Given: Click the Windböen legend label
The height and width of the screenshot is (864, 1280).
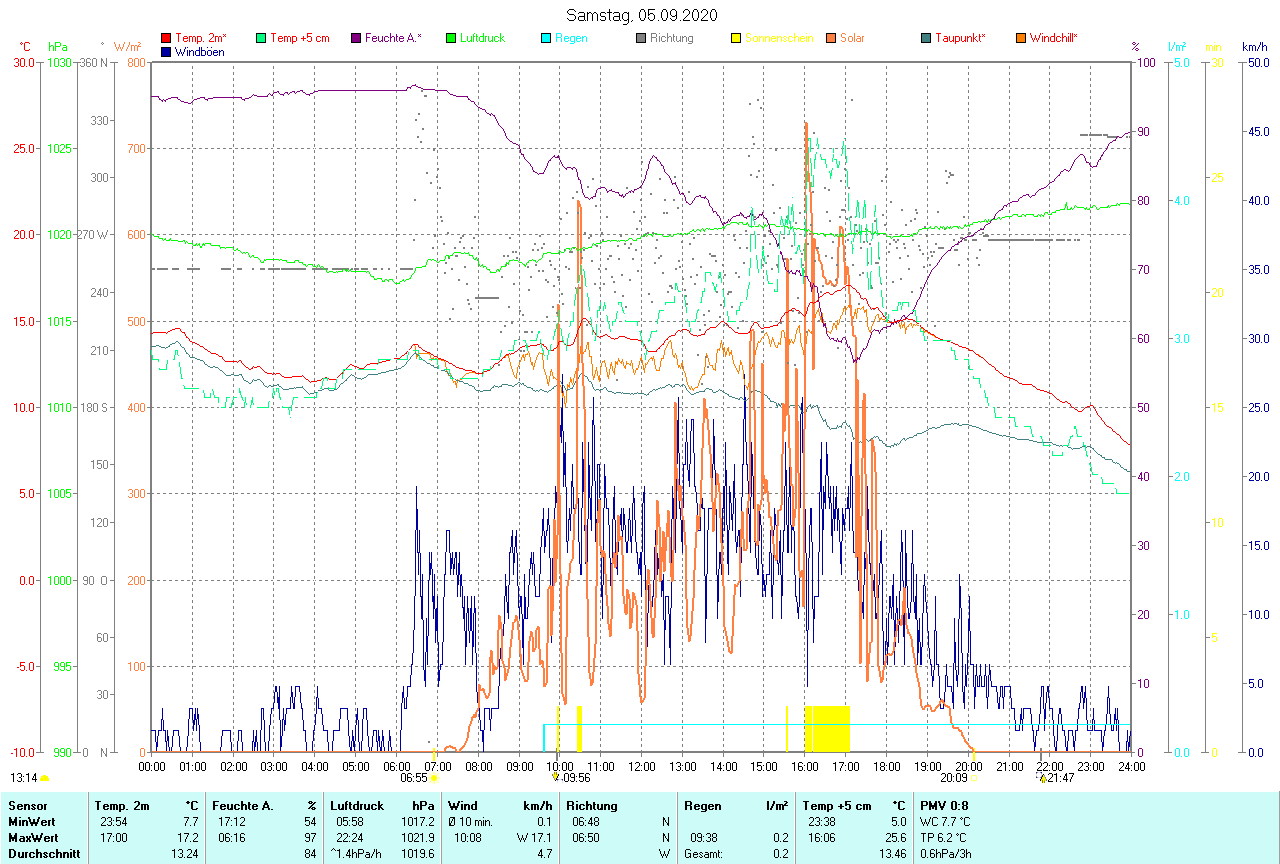Looking at the screenshot, I should 199,52.
